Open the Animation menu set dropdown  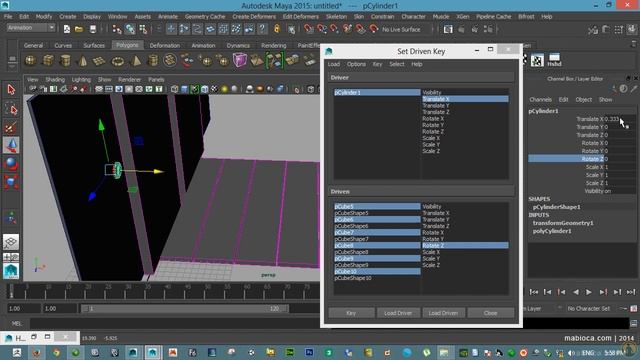31,28
